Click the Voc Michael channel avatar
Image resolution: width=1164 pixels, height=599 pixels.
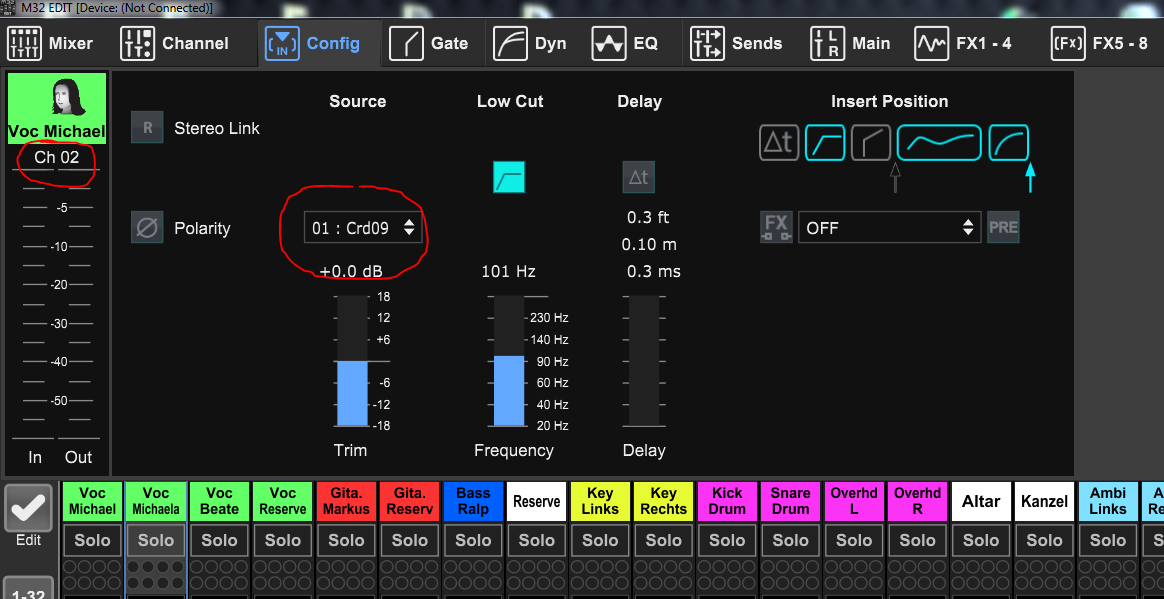[56, 98]
